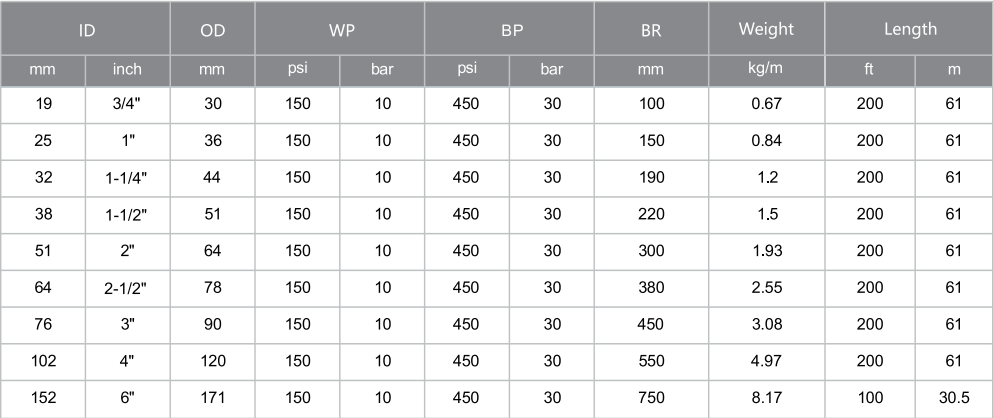The height and width of the screenshot is (418, 993).
Task: Click the 1-1/4" inch size cell
Action: [x=128, y=178]
